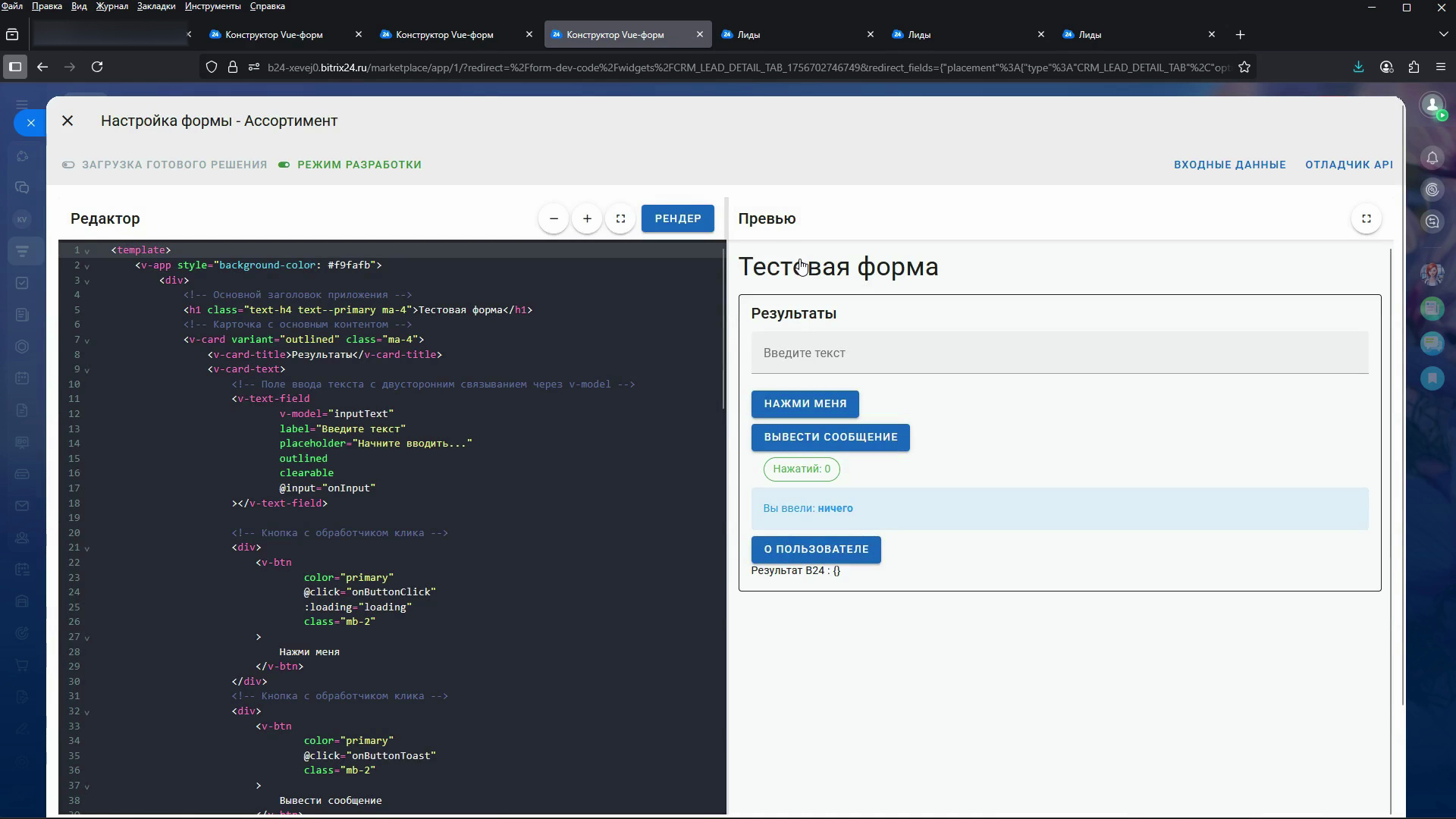Open the ВХОДНЫЕ ДАННЫЕ link

pos(1229,165)
